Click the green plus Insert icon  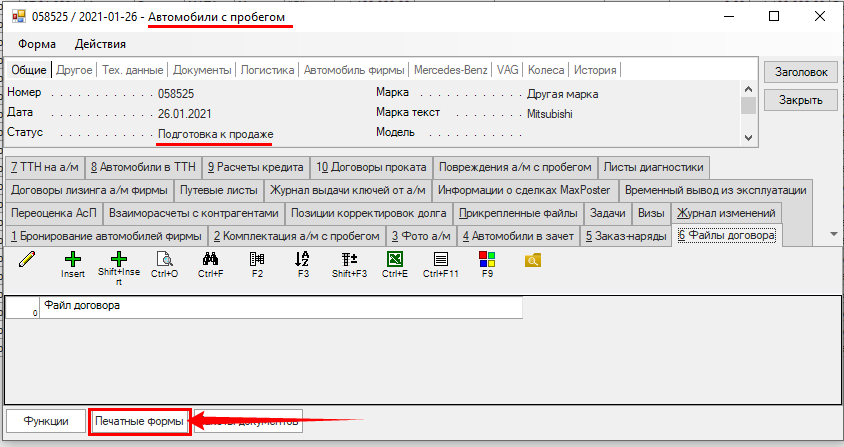tap(73, 260)
